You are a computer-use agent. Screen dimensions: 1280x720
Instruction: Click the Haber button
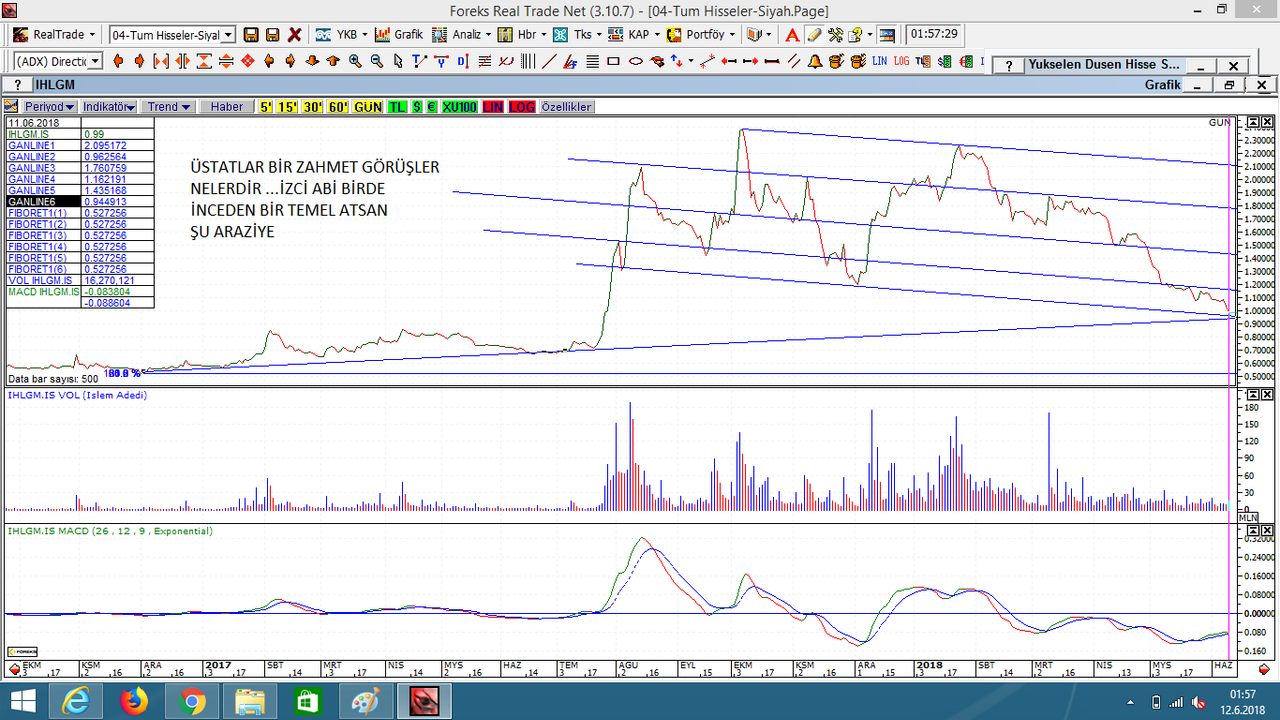click(227, 107)
